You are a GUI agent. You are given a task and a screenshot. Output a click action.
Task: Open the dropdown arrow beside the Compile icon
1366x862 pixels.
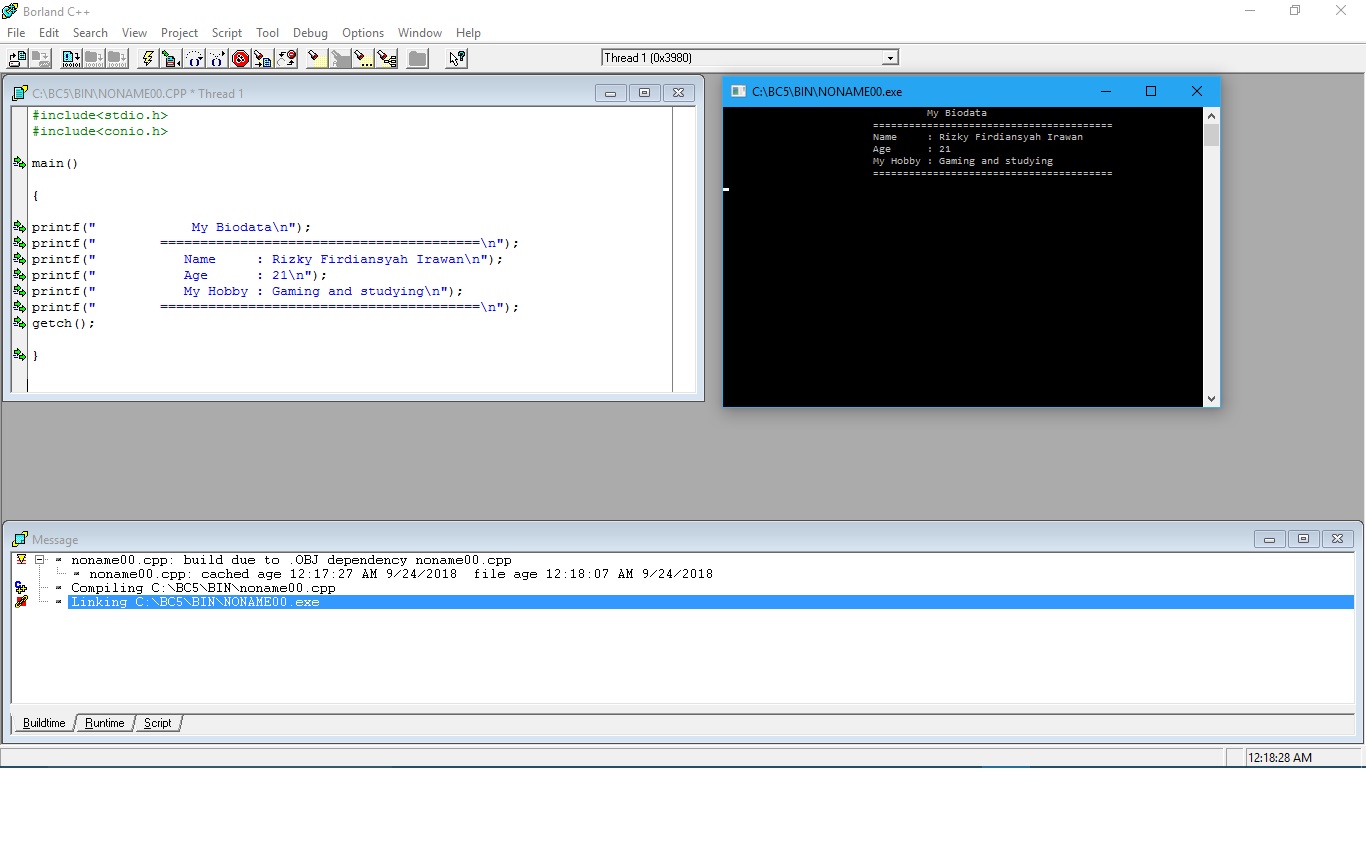(180, 63)
